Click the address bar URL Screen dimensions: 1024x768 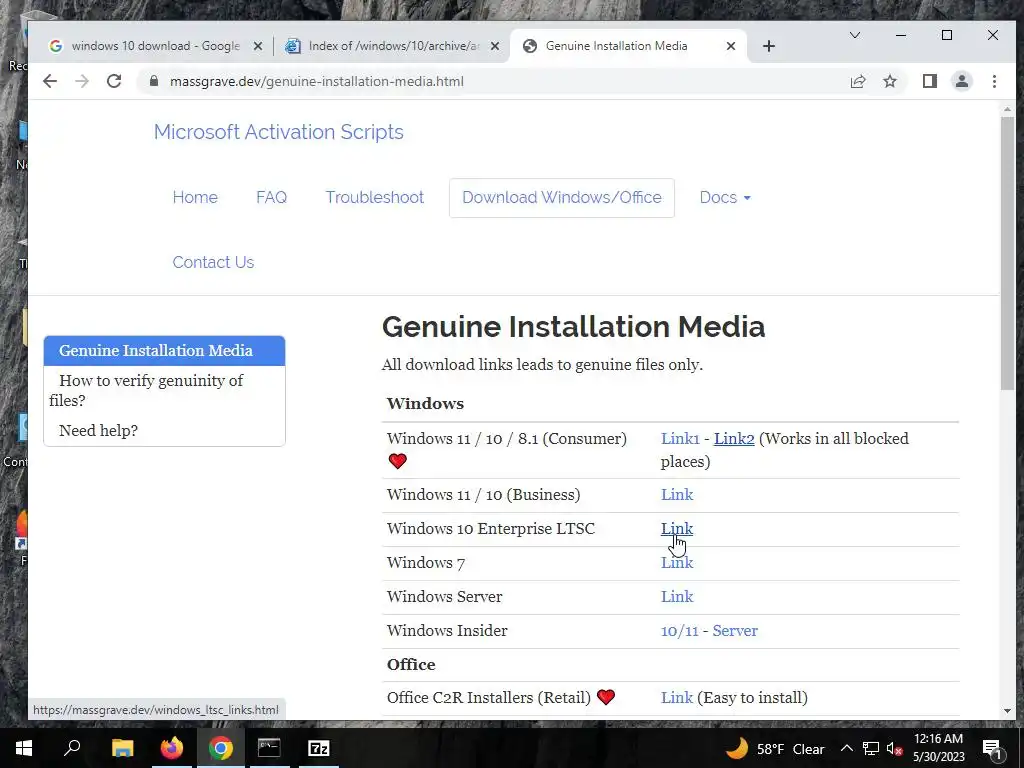coord(317,82)
